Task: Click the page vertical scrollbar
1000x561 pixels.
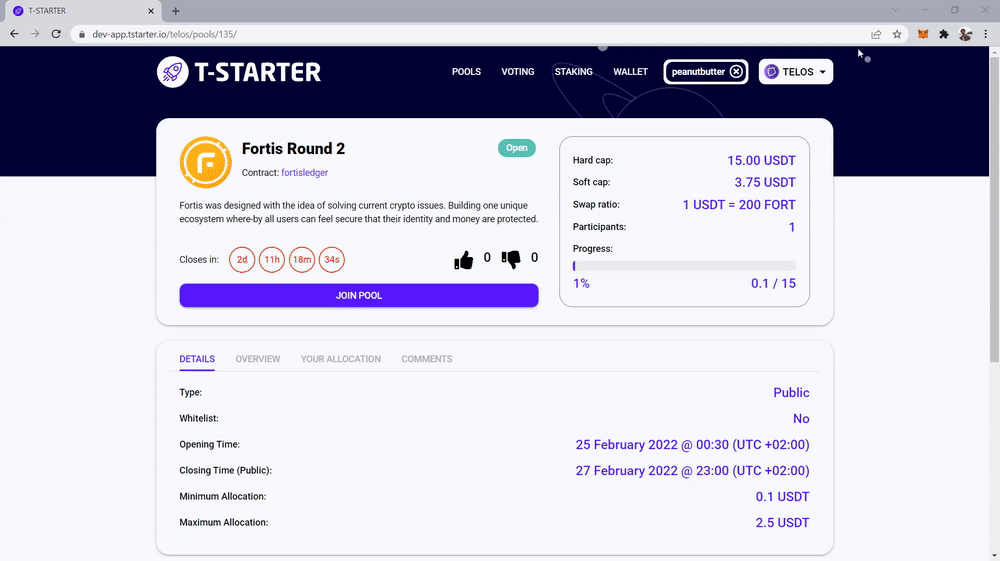Action: (x=994, y=210)
